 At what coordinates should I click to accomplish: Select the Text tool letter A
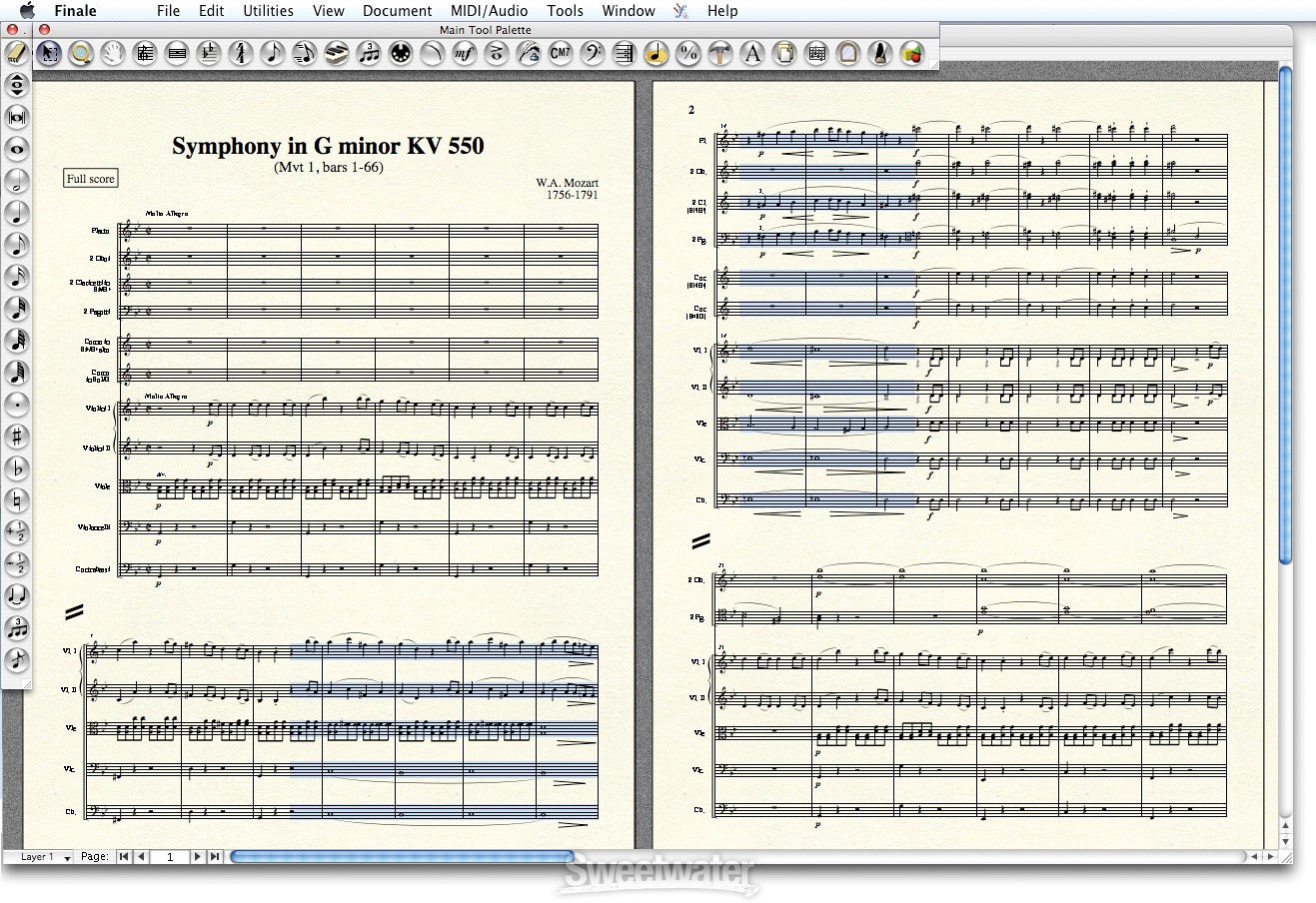pos(752,54)
